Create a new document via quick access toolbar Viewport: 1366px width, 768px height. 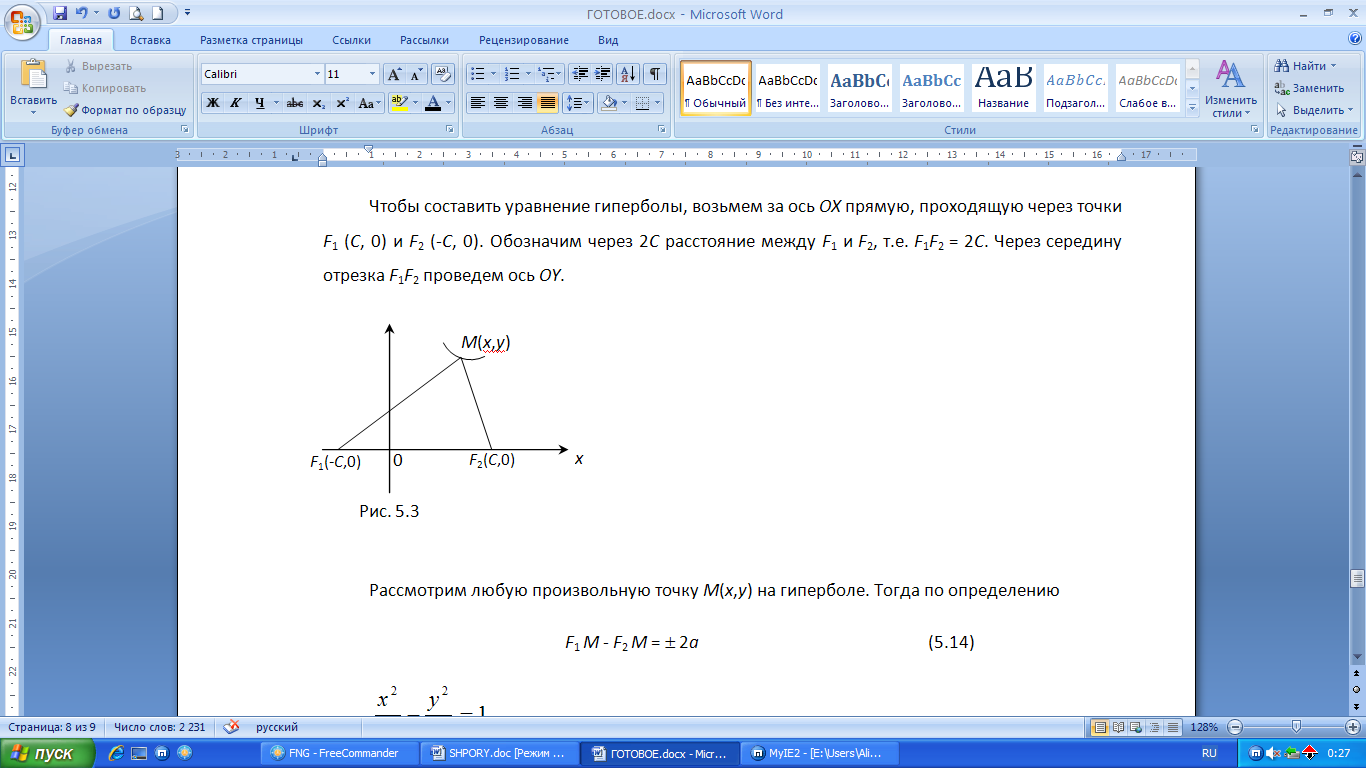[x=159, y=14]
